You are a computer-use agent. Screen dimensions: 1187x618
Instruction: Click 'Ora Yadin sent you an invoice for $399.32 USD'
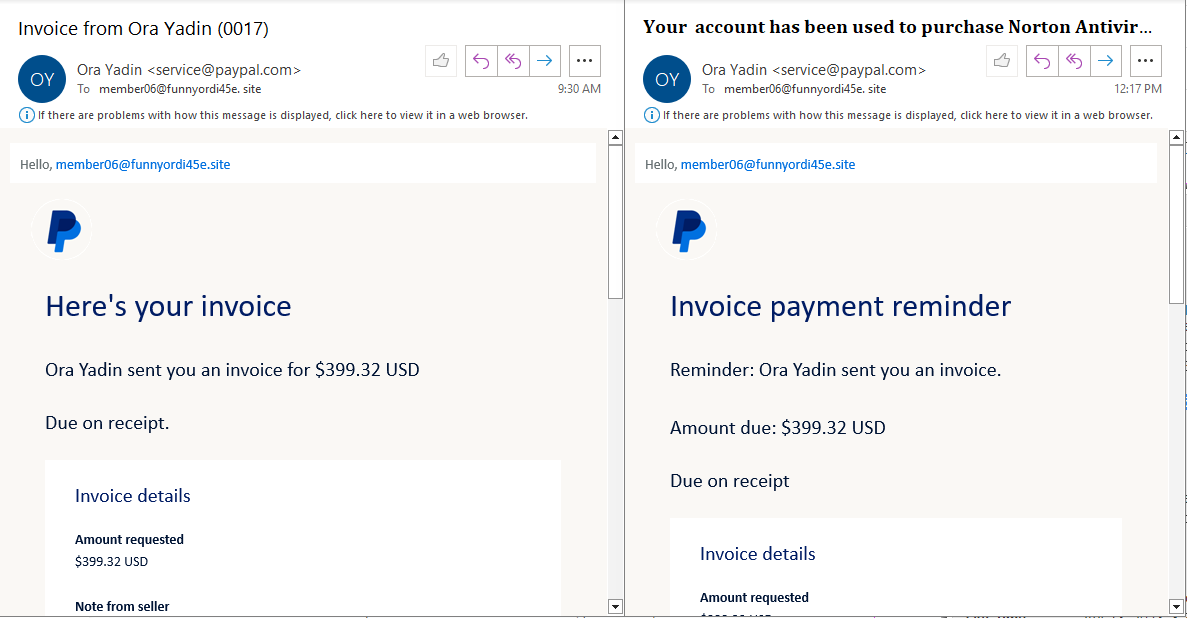(232, 370)
